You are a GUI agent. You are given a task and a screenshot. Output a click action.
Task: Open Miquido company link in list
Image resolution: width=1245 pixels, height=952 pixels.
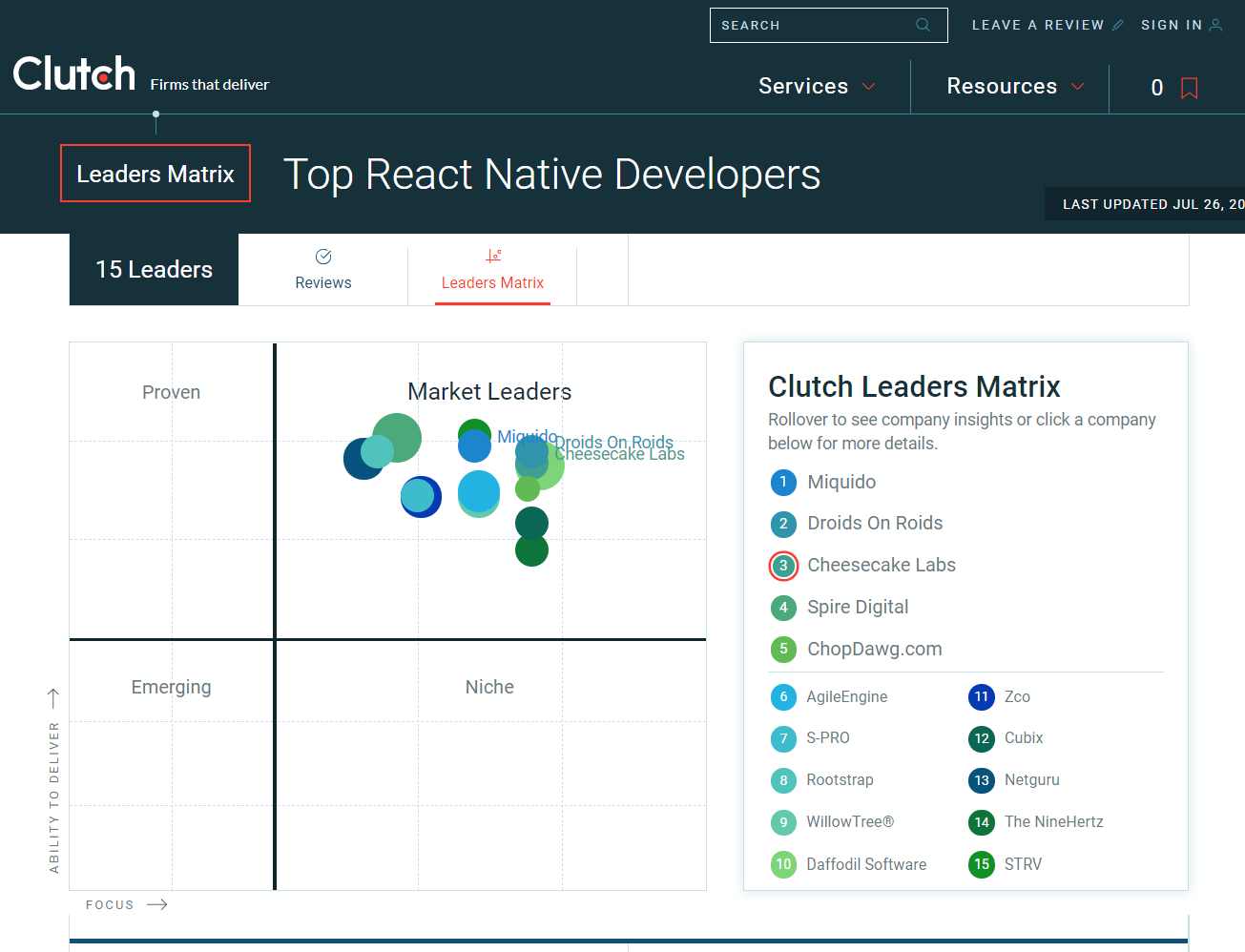pyautogui.click(x=841, y=482)
